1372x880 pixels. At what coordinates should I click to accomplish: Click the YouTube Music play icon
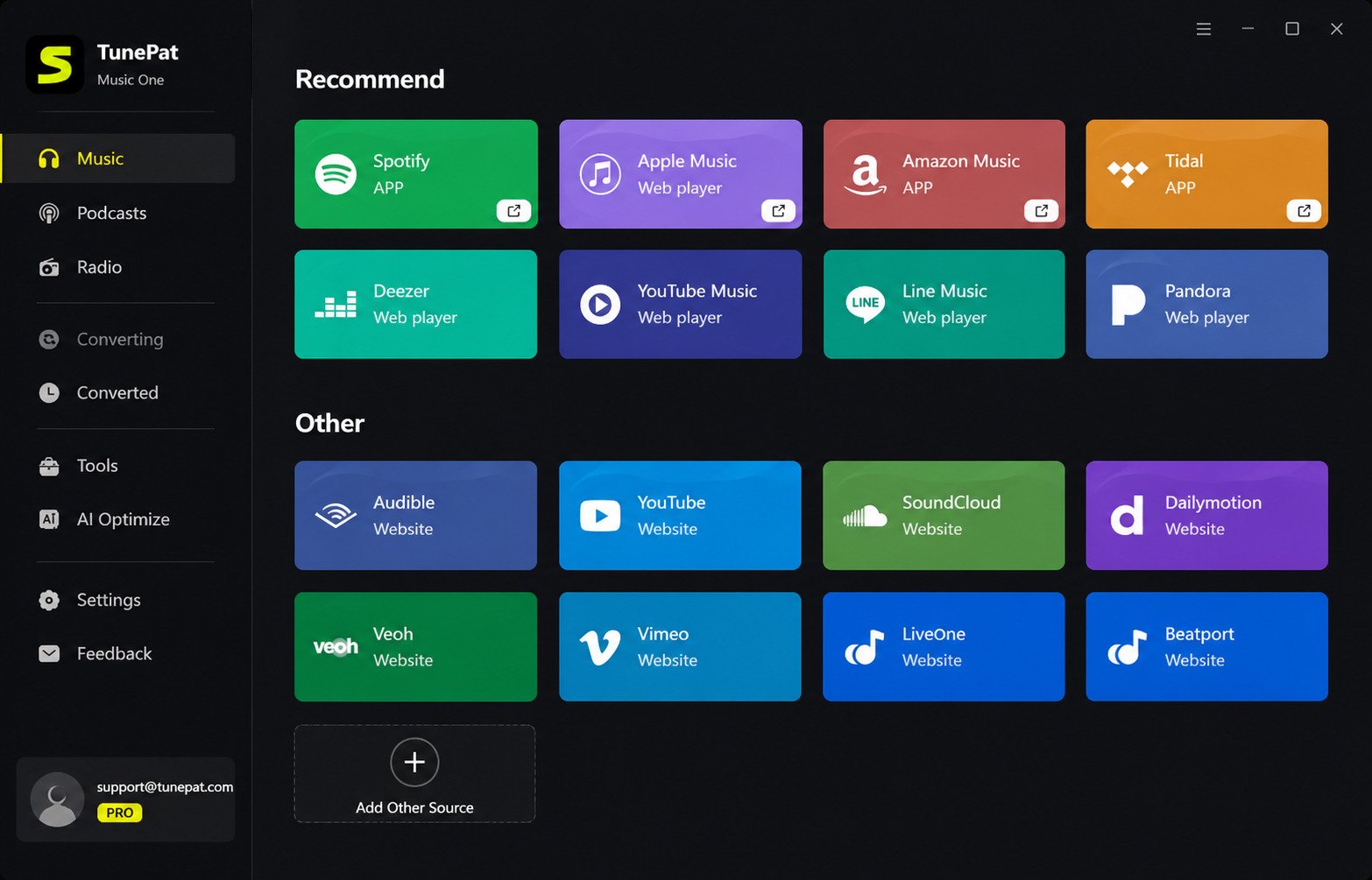tap(600, 305)
